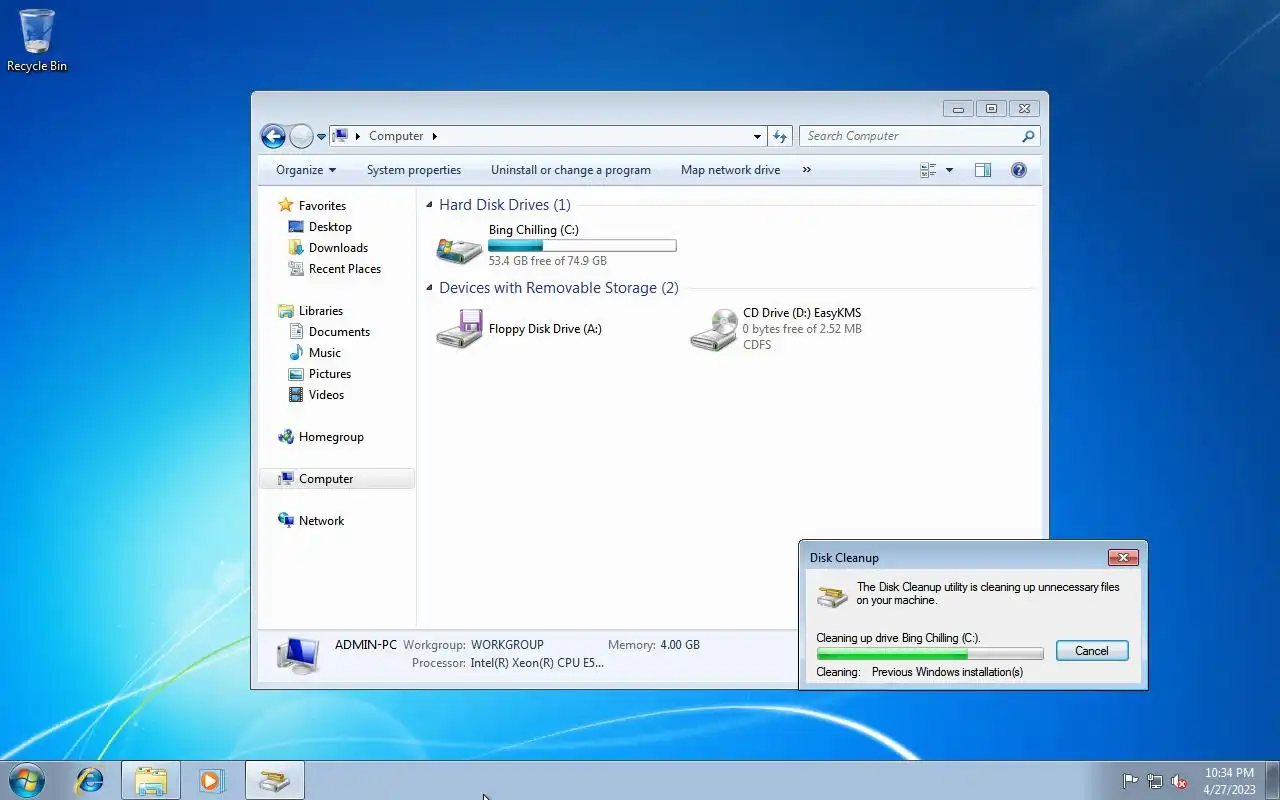This screenshot has height=800, width=1280.
Task: Click Uninstall or change a program
Action: 571,170
